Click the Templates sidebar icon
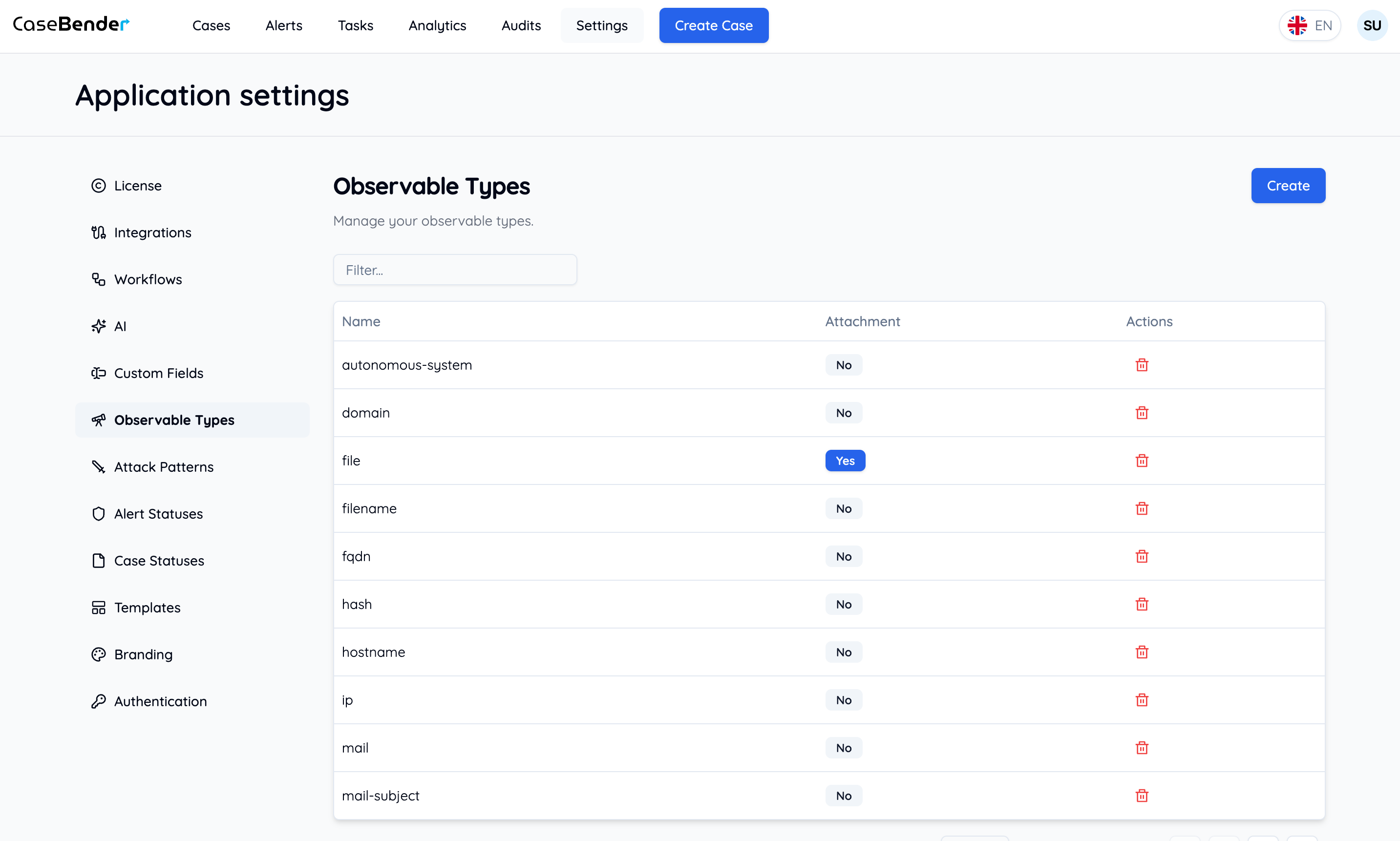 (99, 607)
